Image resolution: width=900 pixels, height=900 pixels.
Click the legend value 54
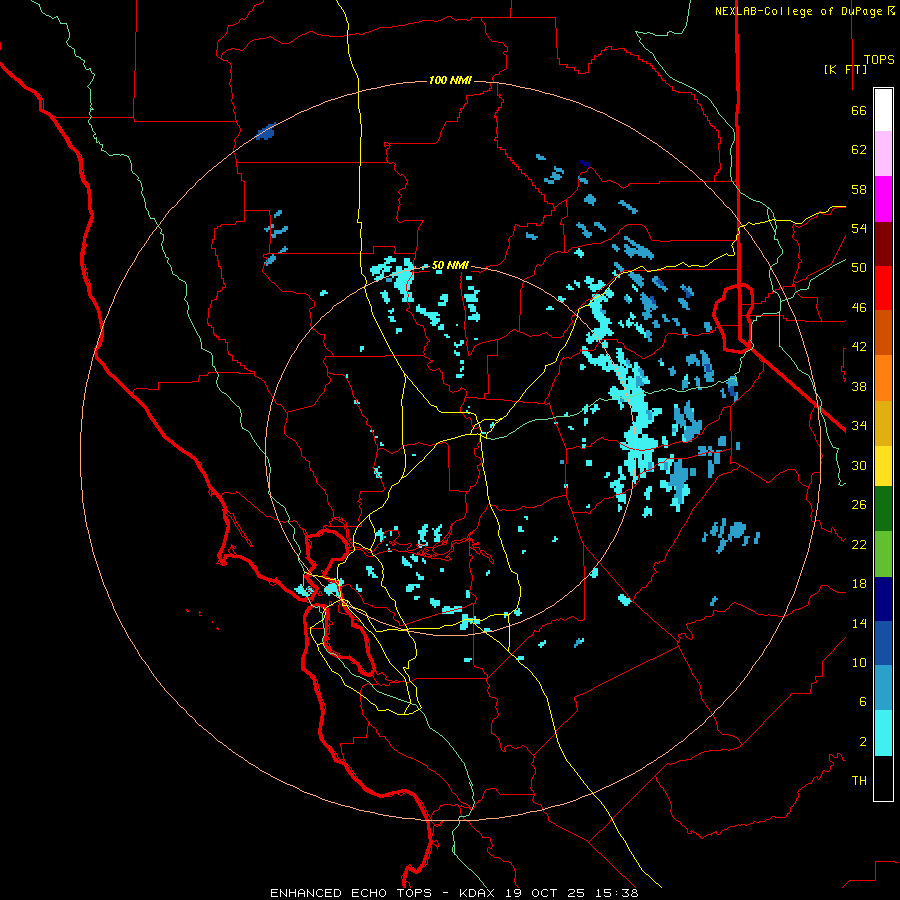pos(859,228)
